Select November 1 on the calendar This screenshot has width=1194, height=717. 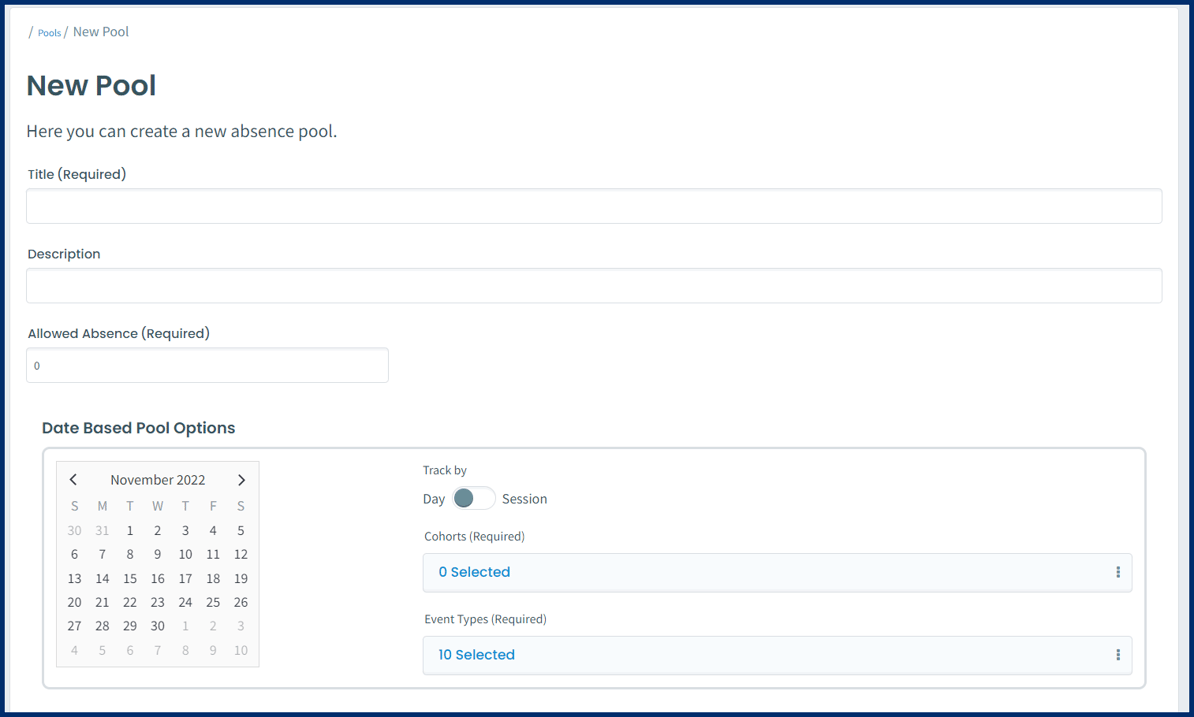(x=129, y=530)
